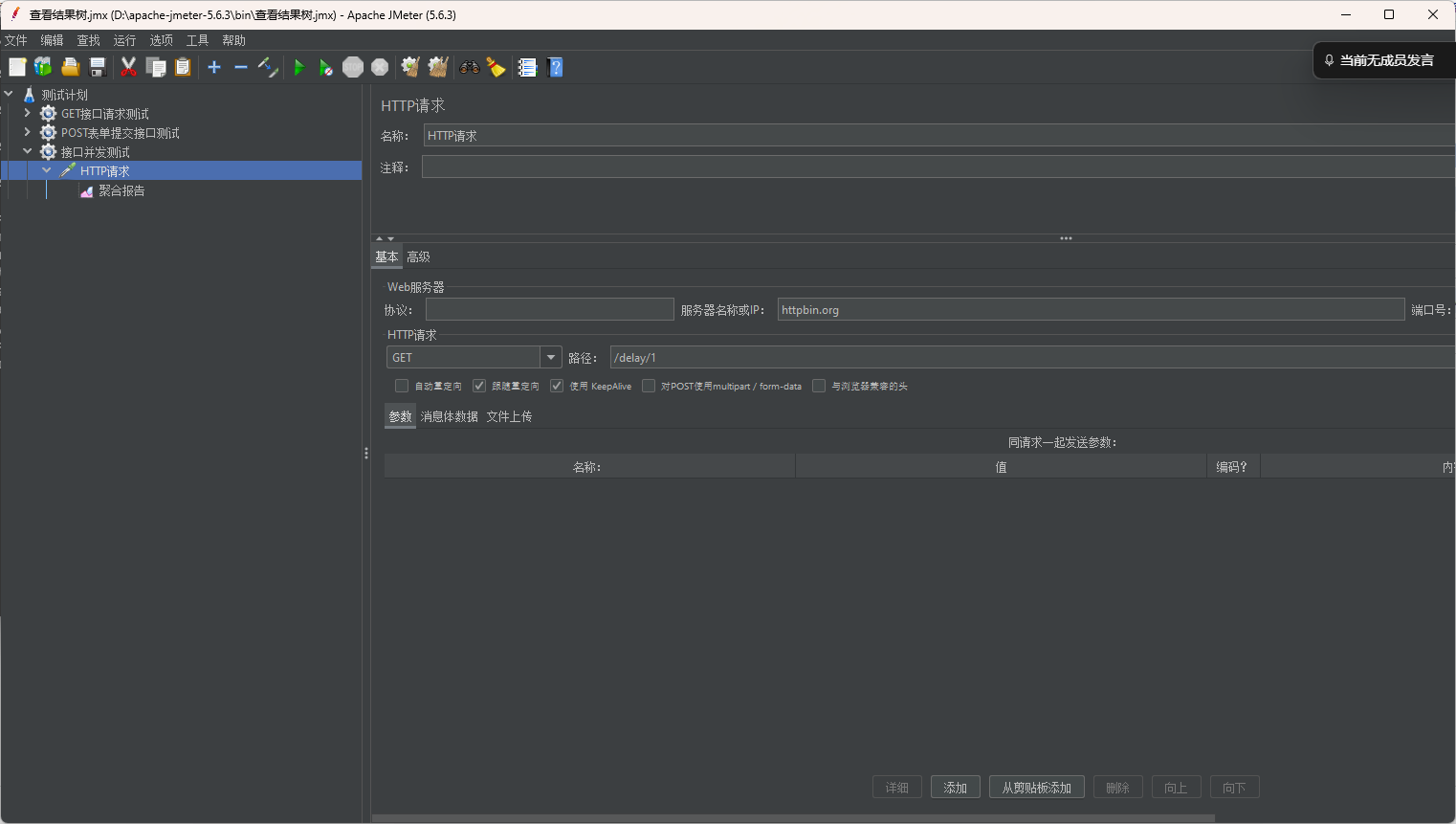The image size is (1456, 824).
Task: Collapse the HTTP请求 tree node
Action: 47,170
